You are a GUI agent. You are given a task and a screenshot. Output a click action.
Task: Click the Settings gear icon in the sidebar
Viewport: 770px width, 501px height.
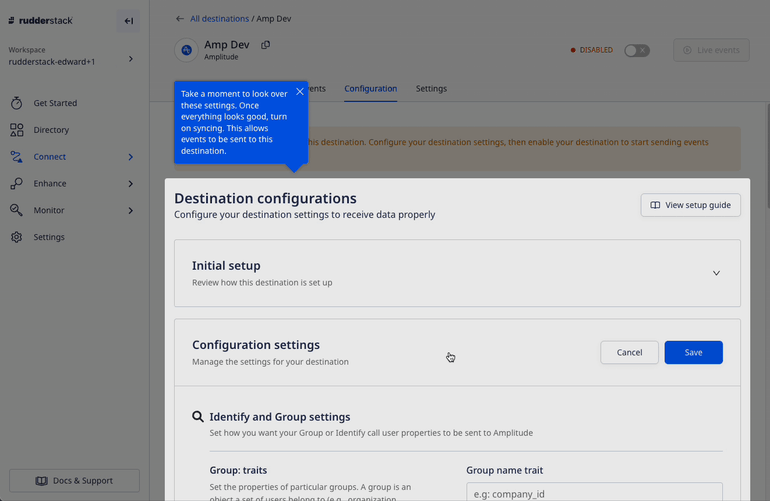coord(17,237)
